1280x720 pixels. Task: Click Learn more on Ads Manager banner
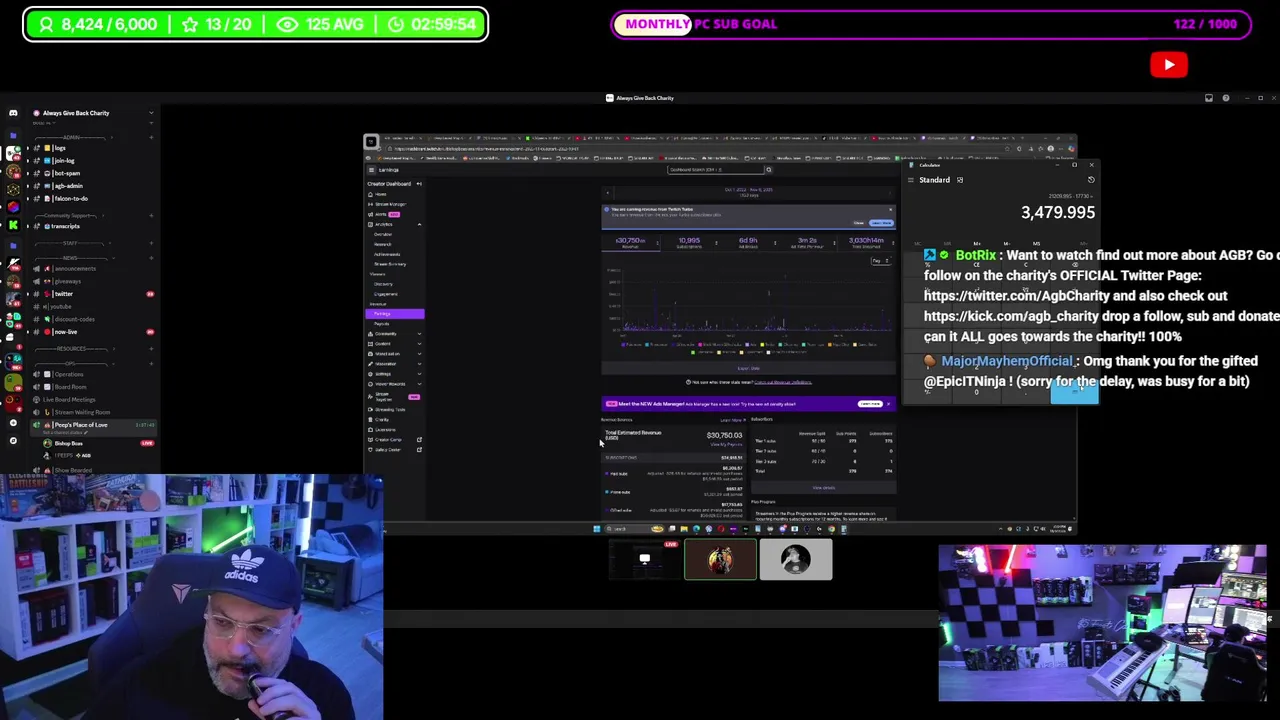point(870,404)
